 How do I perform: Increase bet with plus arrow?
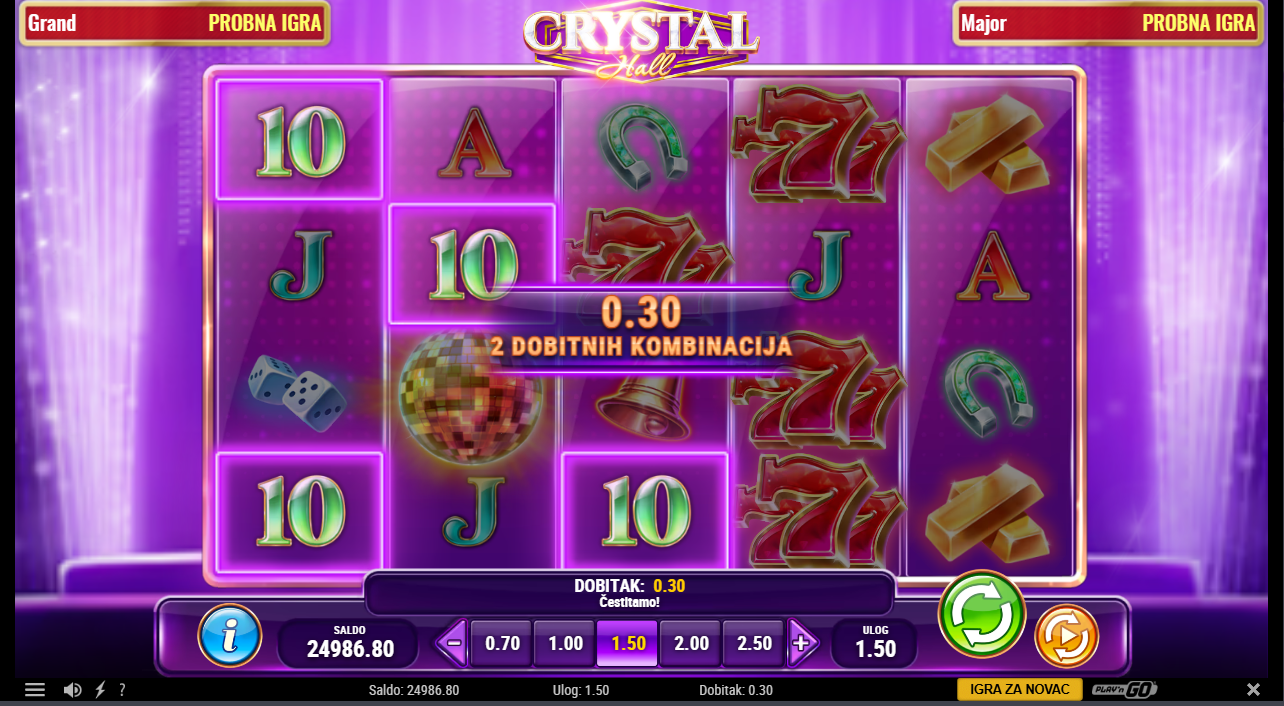click(801, 643)
